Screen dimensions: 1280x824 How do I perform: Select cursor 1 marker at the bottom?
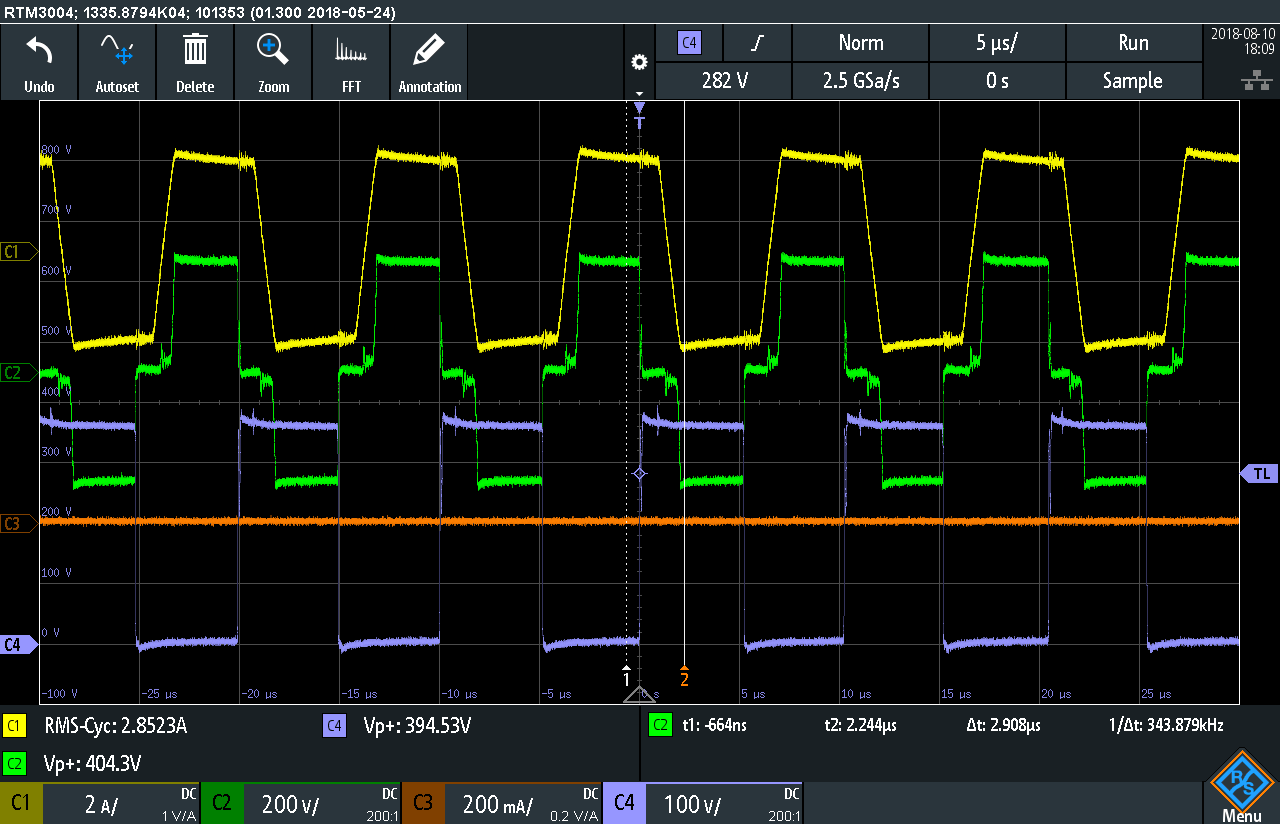627,675
